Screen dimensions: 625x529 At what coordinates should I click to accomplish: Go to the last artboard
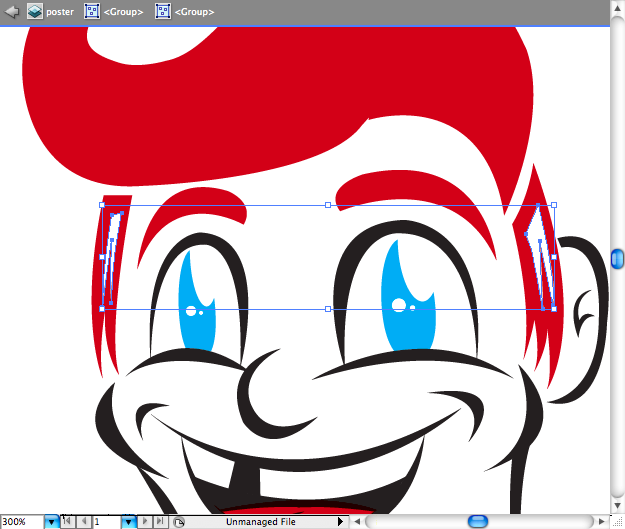[160, 521]
